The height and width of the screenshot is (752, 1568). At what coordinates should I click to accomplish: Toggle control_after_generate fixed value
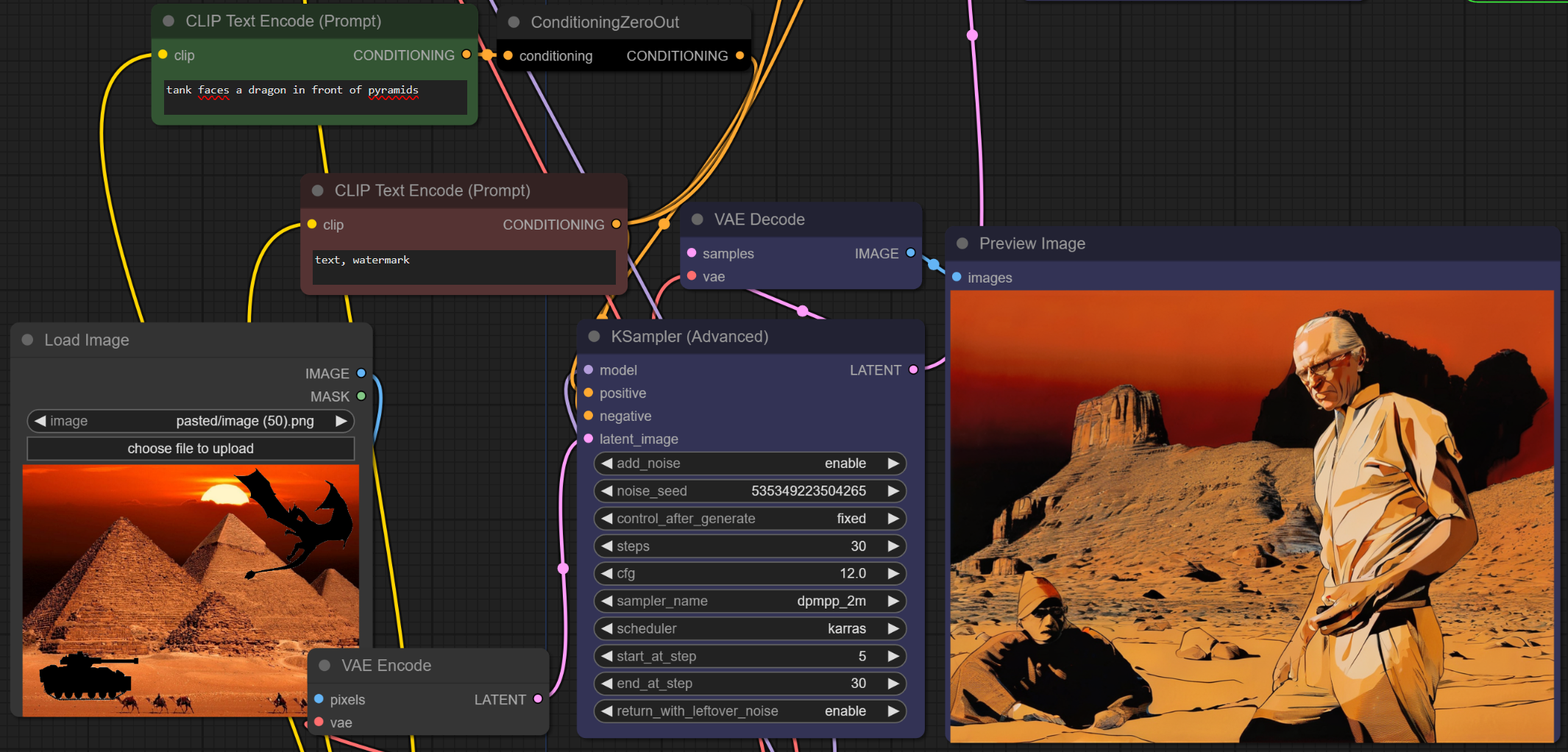tap(749, 519)
